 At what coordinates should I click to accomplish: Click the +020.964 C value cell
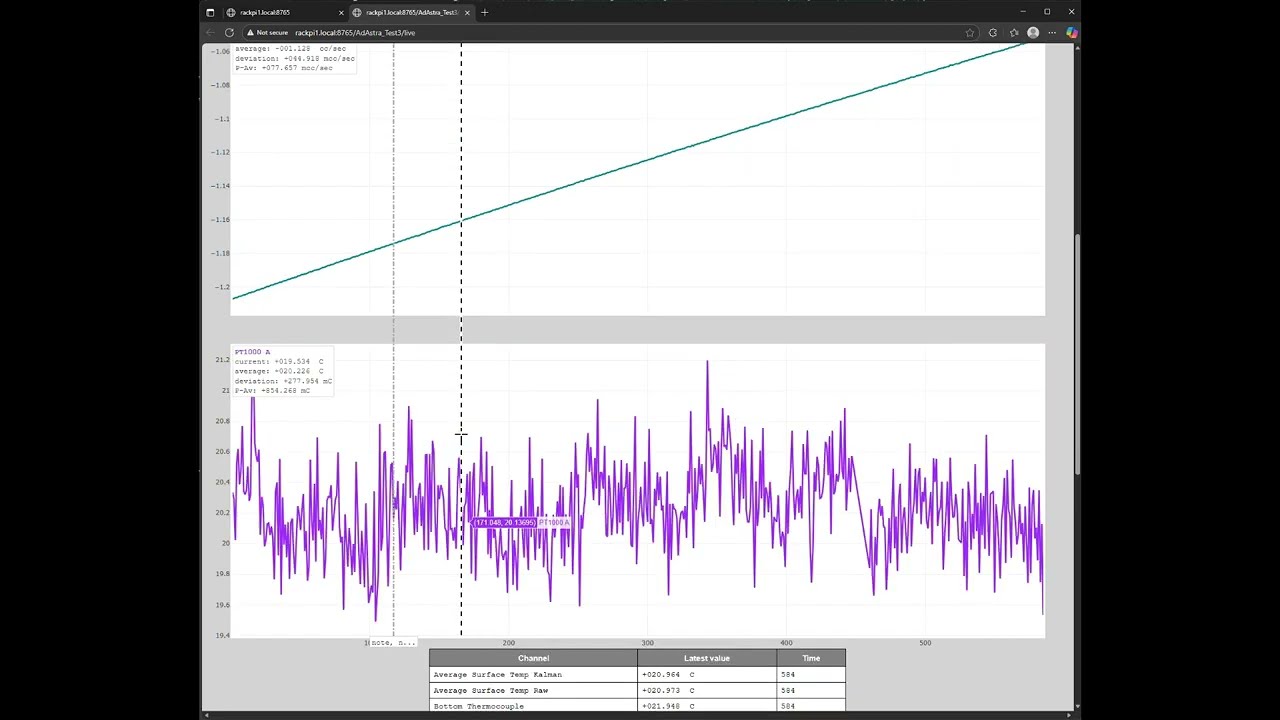(x=707, y=675)
